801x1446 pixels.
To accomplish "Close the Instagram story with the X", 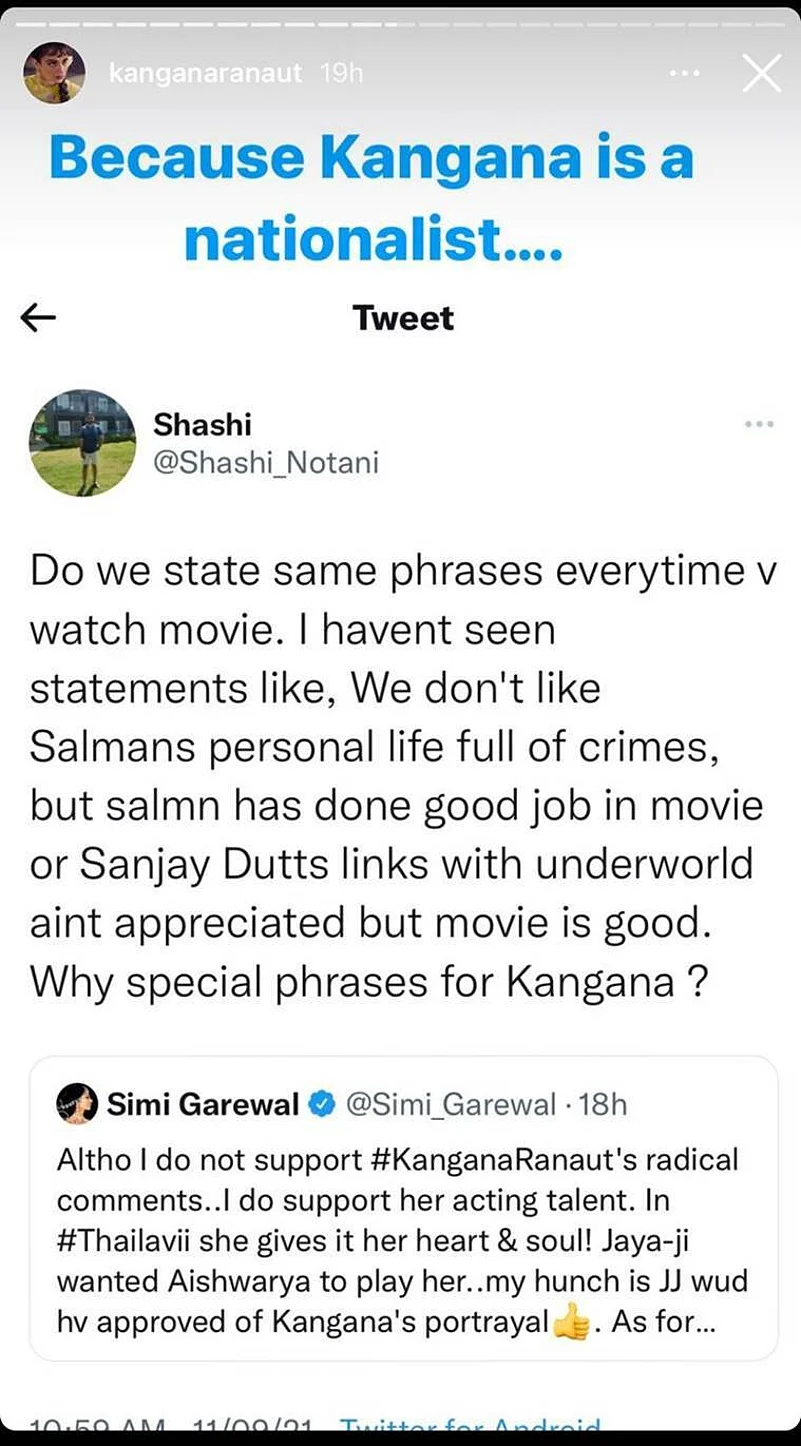I will pyautogui.click(x=762, y=73).
